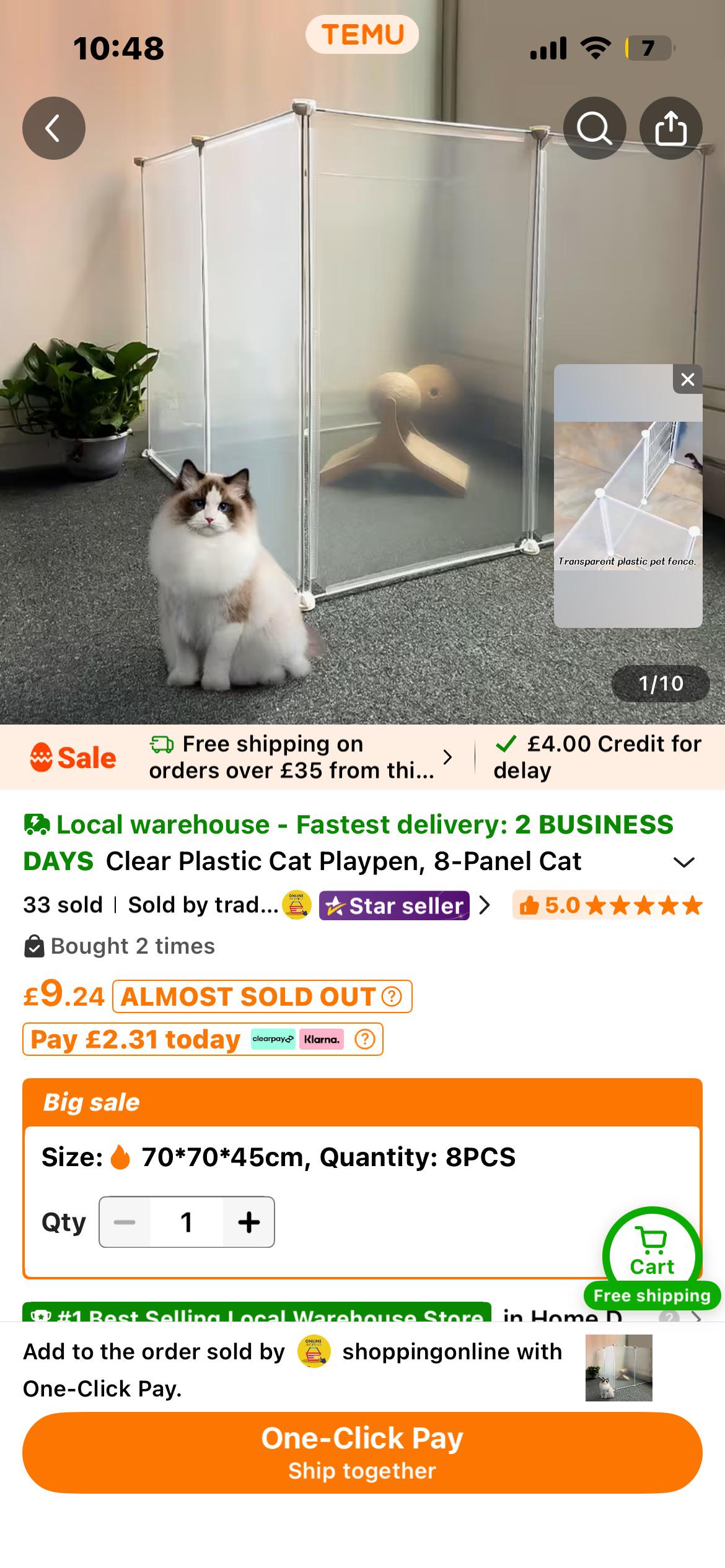Tap the seller's shop avatar icon
Screen dimensions: 725x1568
[297, 905]
